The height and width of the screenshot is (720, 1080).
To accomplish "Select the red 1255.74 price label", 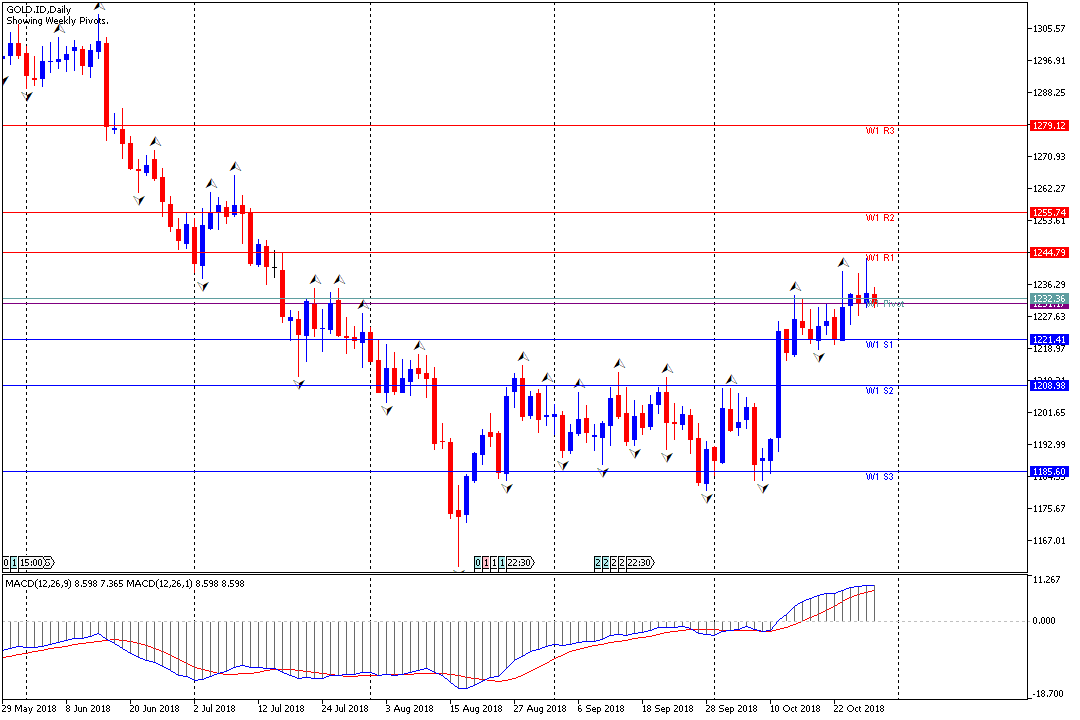I will pos(1049,213).
